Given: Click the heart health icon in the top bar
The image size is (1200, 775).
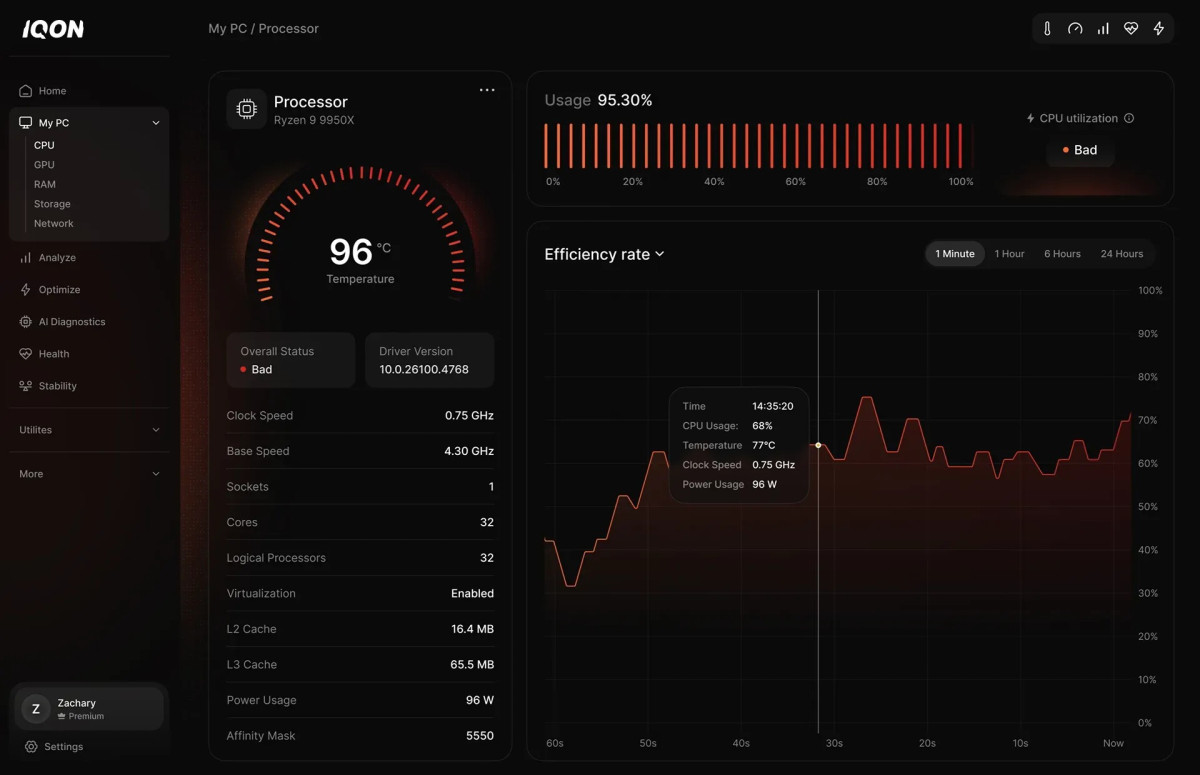Looking at the screenshot, I should click(1130, 28).
